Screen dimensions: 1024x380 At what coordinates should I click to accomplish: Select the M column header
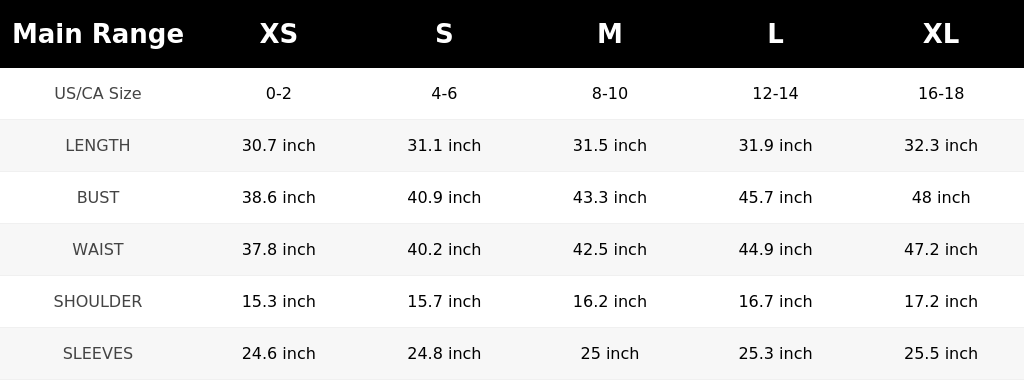[x=610, y=34]
